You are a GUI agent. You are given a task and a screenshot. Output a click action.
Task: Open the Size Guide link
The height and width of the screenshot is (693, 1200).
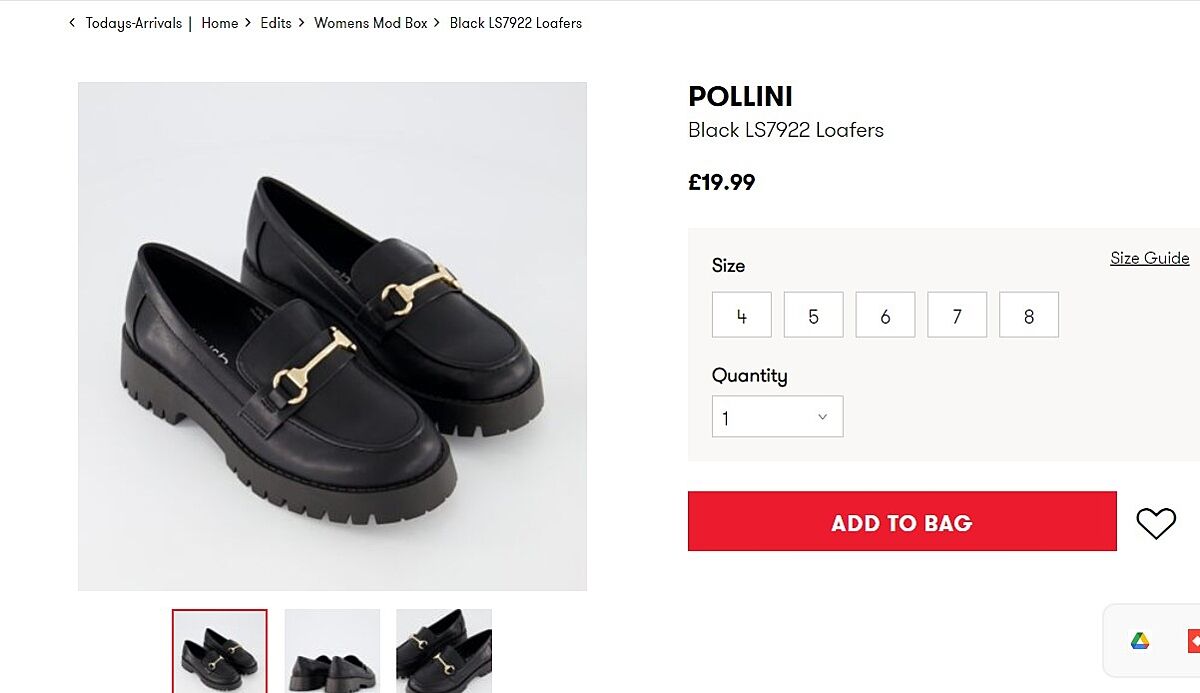[1149, 258]
